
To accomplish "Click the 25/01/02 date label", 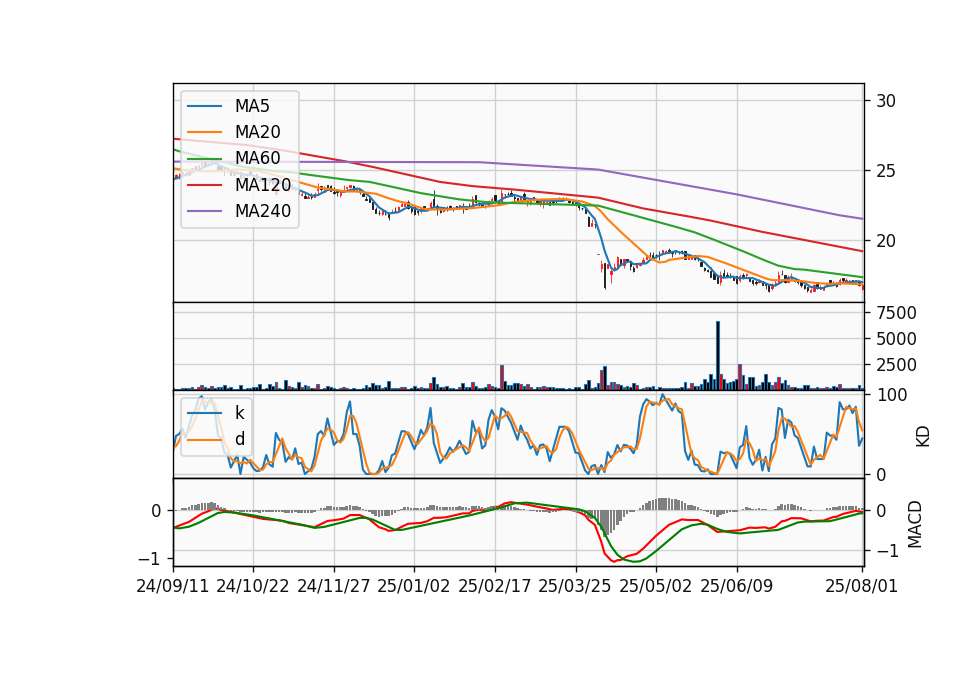I will pos(414,586).
